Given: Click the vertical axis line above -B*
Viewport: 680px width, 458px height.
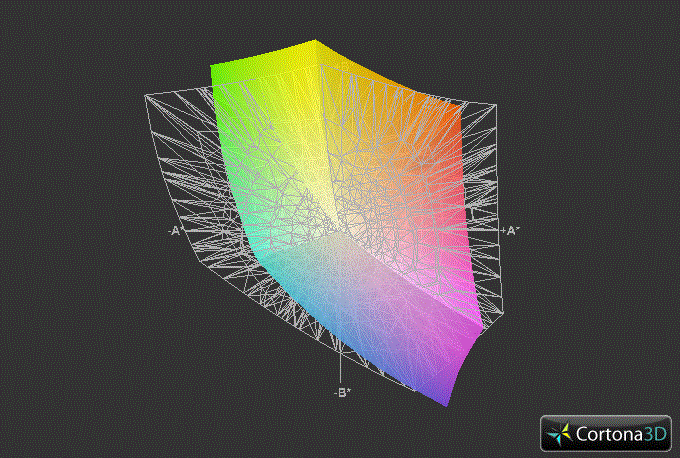Looking at the screenshot, I should (342, 365).
